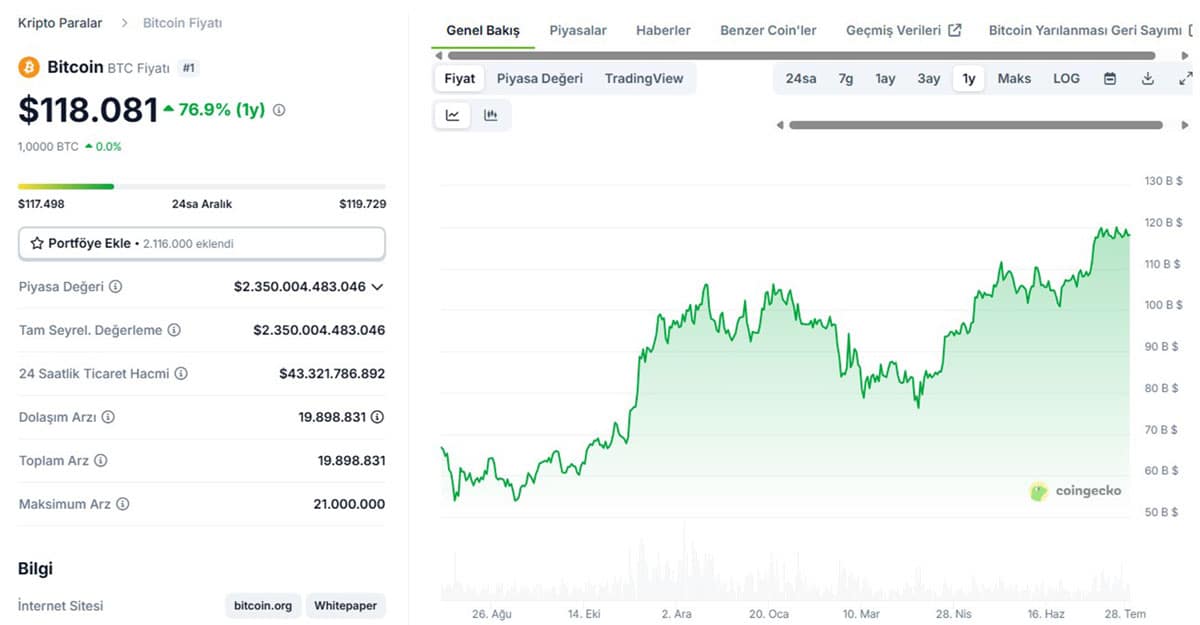Expand the chart to fullscreen with the arrows icon

[1185, 77]
